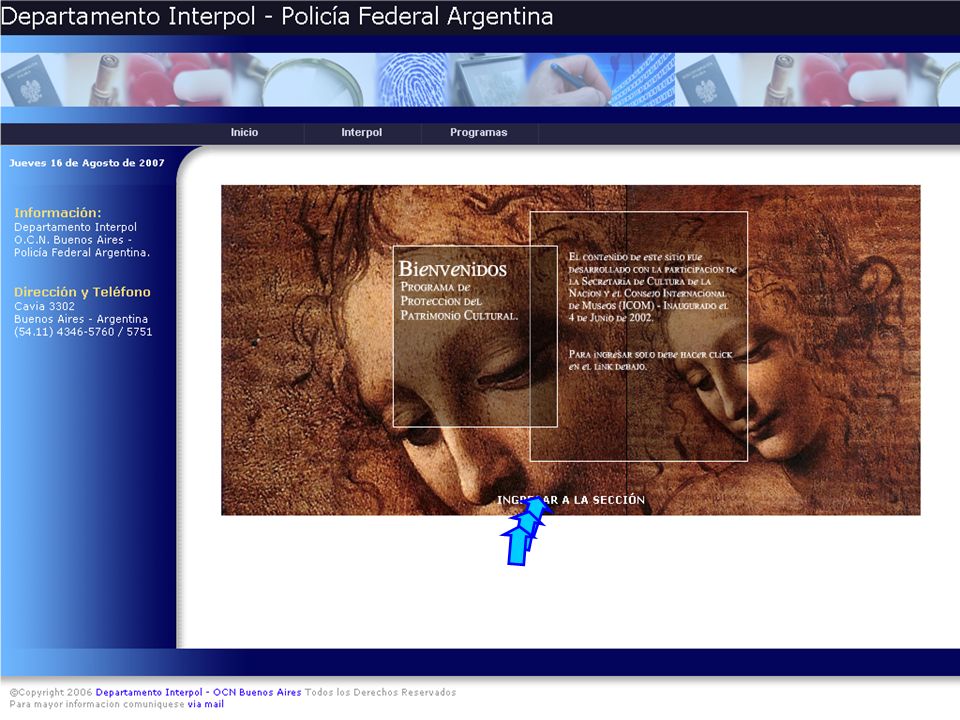Click the 'Todos los Derechos Reservados' footer text

380,692
